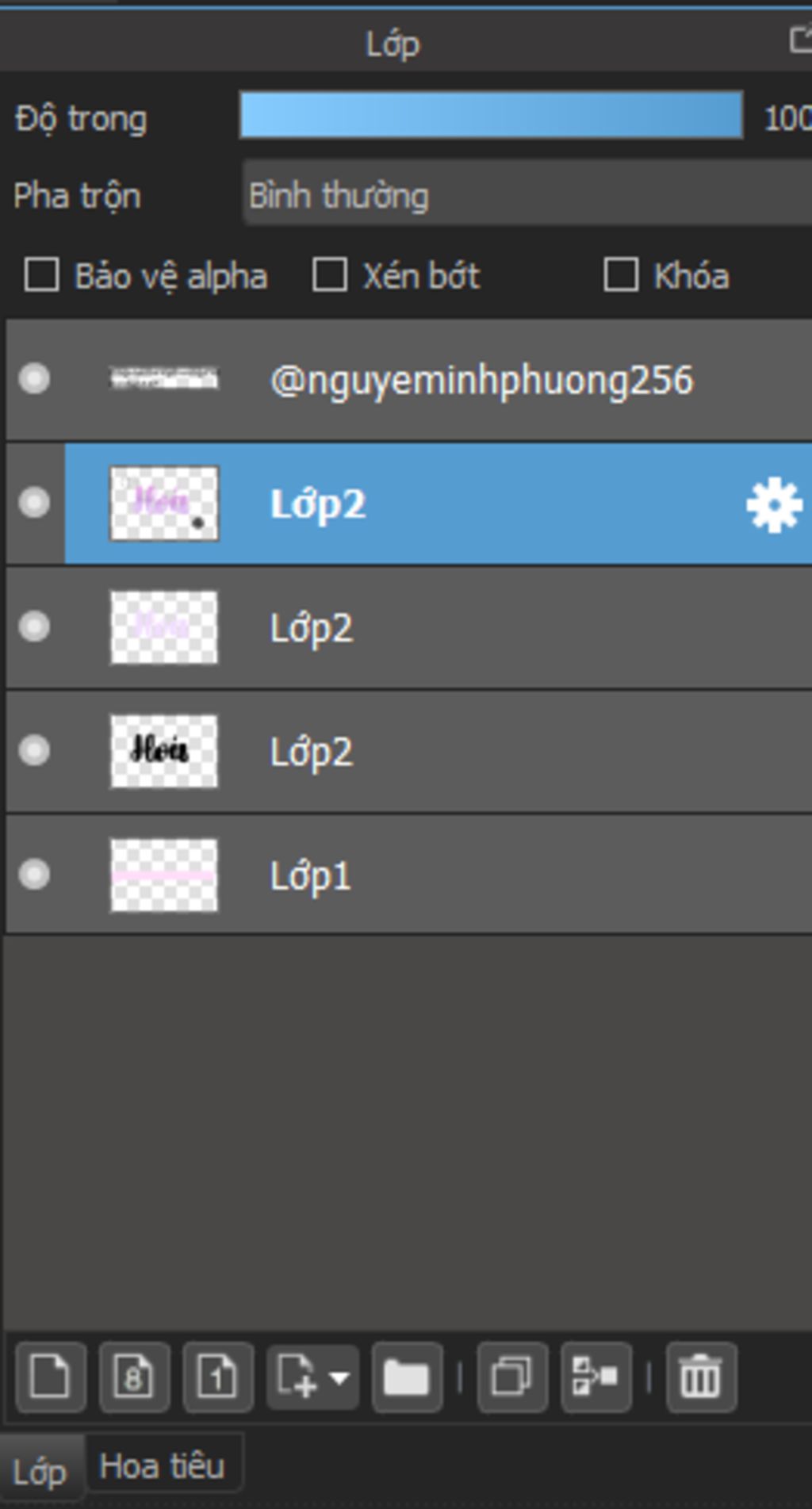
Task: Merge layer down icon
Action: pos(596,1377)
